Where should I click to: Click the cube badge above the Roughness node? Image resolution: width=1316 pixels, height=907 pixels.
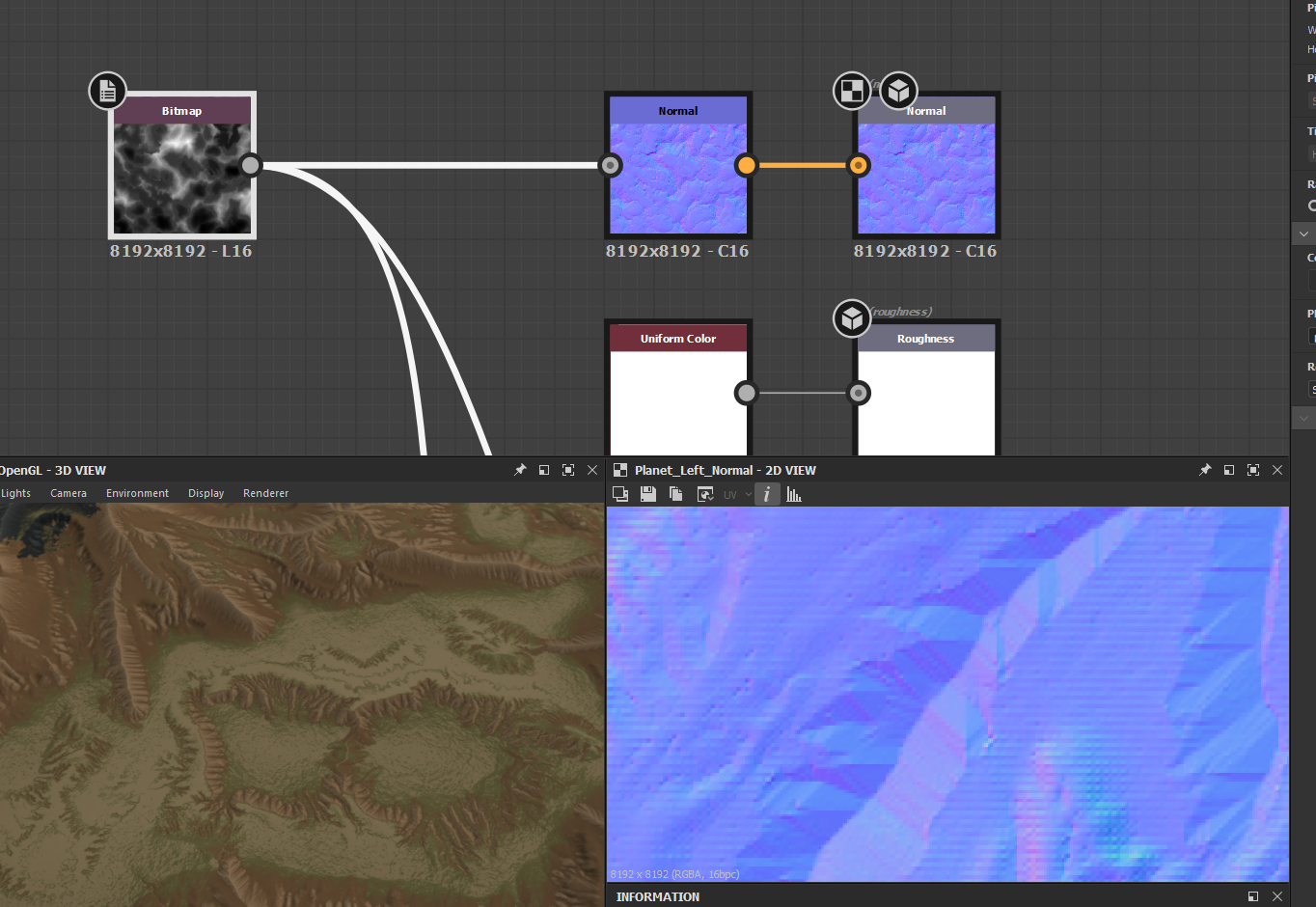pos(851,318)
